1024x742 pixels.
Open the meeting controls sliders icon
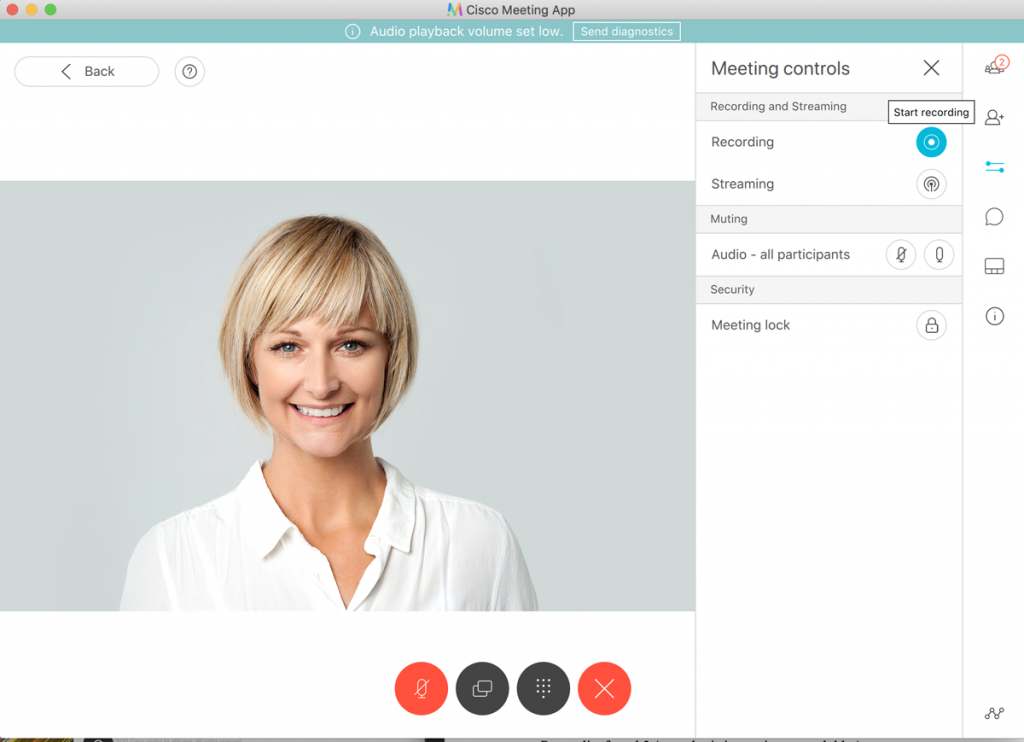pos(994,167)
